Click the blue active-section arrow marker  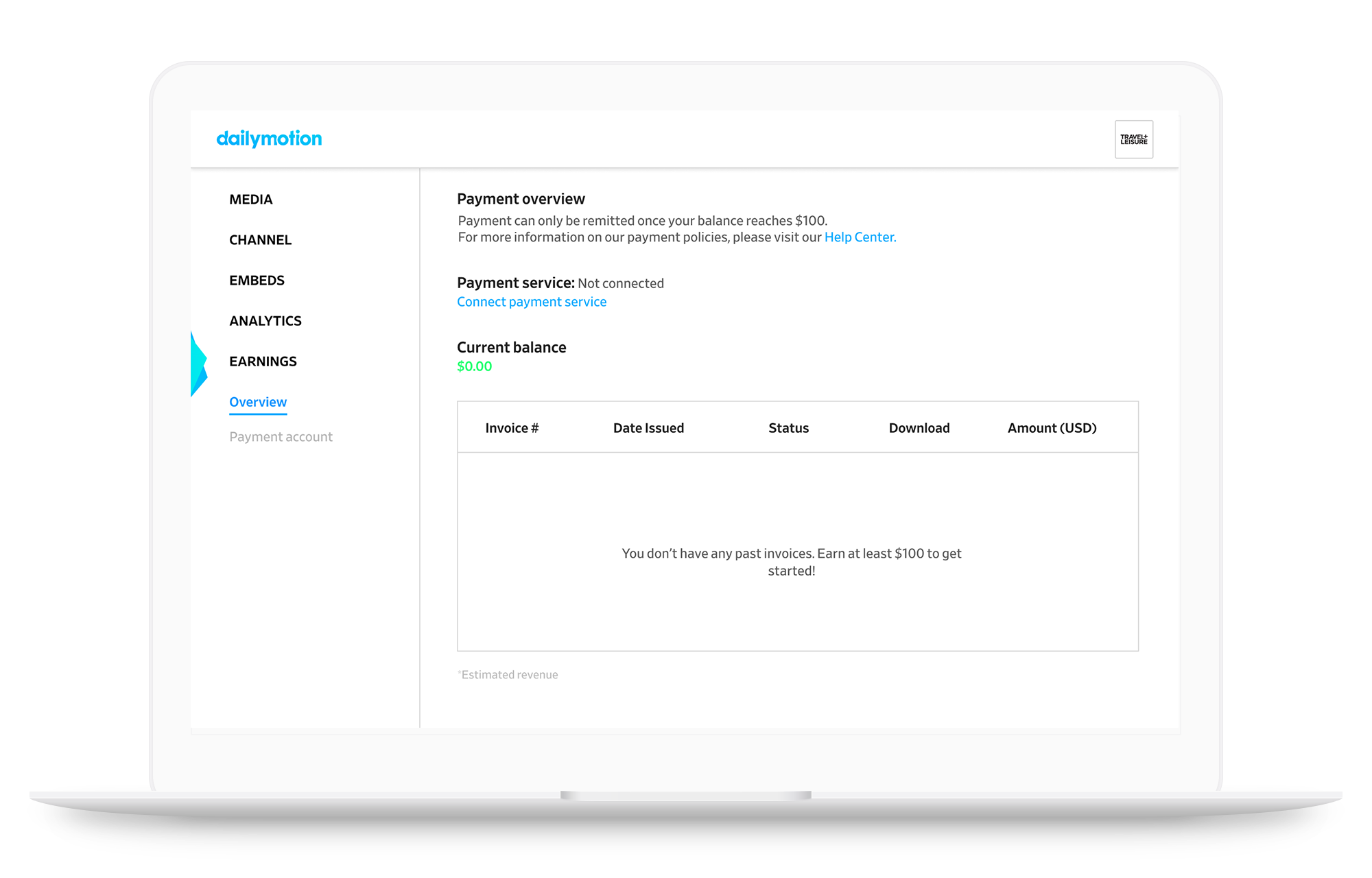click(x=198, y=364)
